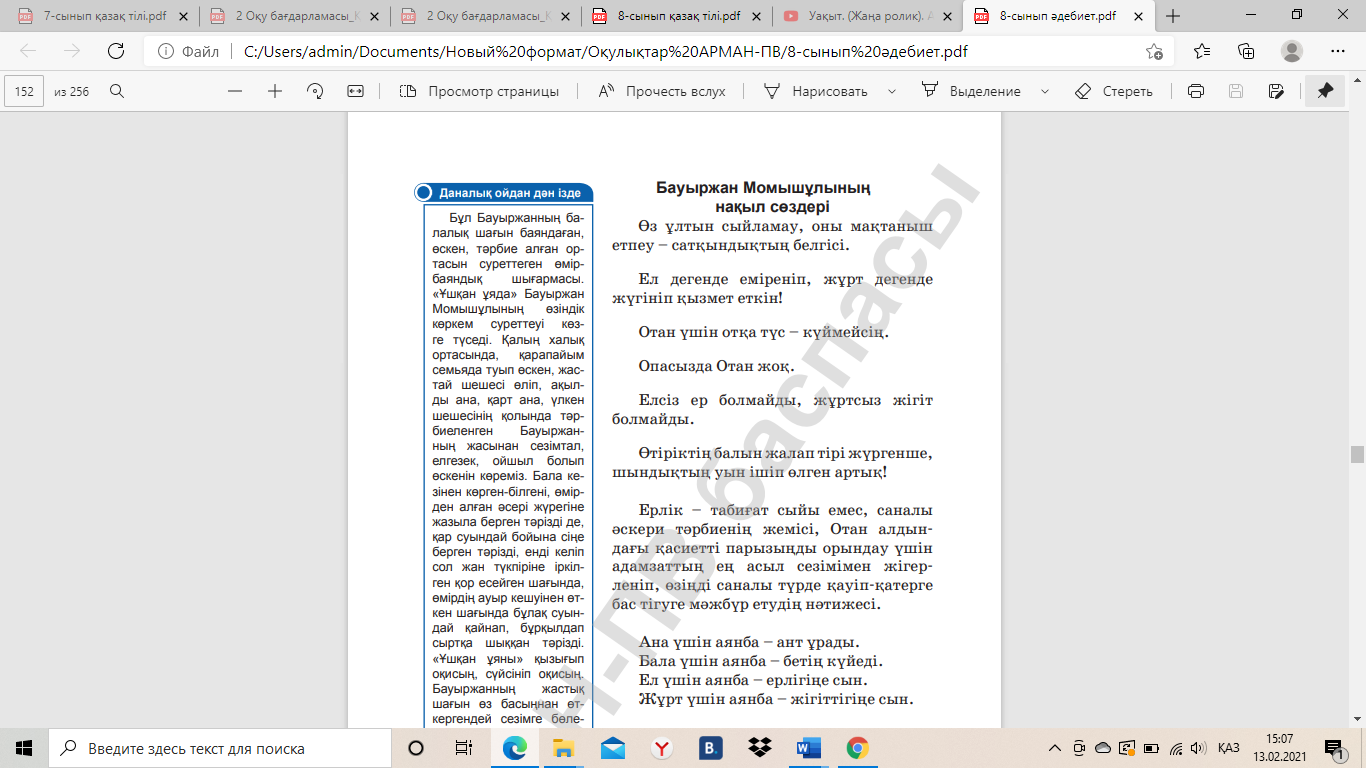Activate the Выделение highlight tool

[x=971, y=91]
